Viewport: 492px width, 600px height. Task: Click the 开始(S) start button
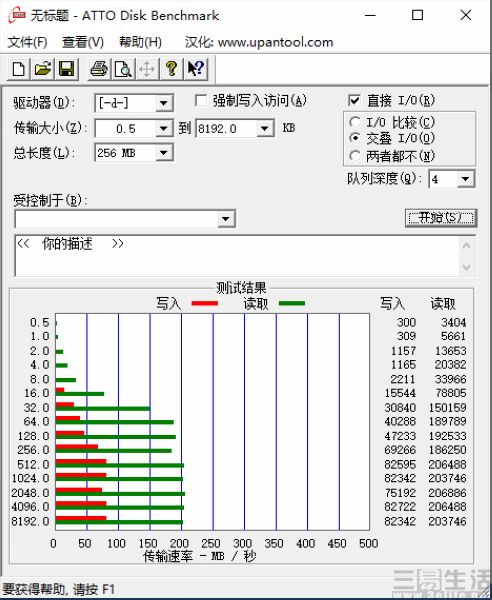click(x=441, y=218)
